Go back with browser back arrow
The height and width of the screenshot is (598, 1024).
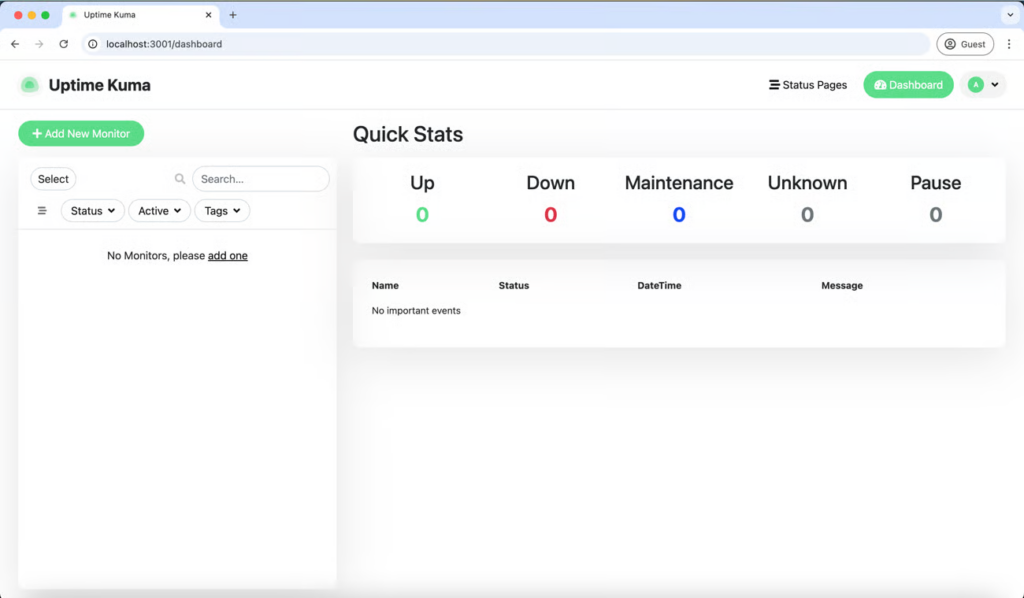point(15,44)
